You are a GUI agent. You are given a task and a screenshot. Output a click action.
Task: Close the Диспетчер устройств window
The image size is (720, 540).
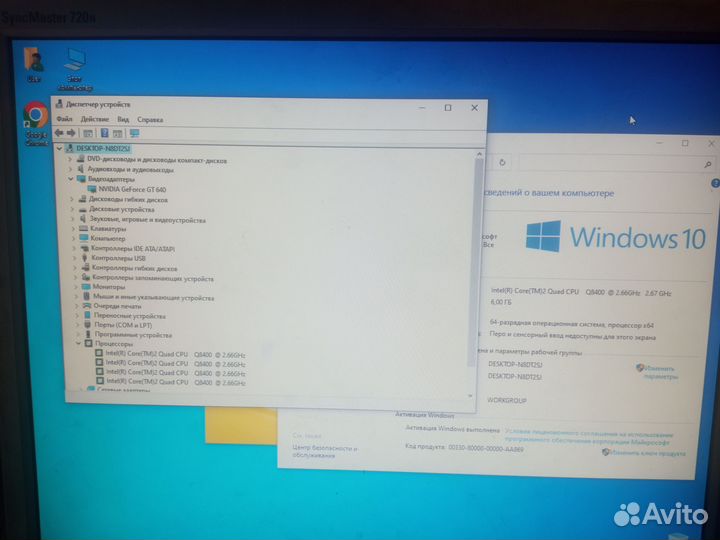pyautogui.click(x=474, y=108)
